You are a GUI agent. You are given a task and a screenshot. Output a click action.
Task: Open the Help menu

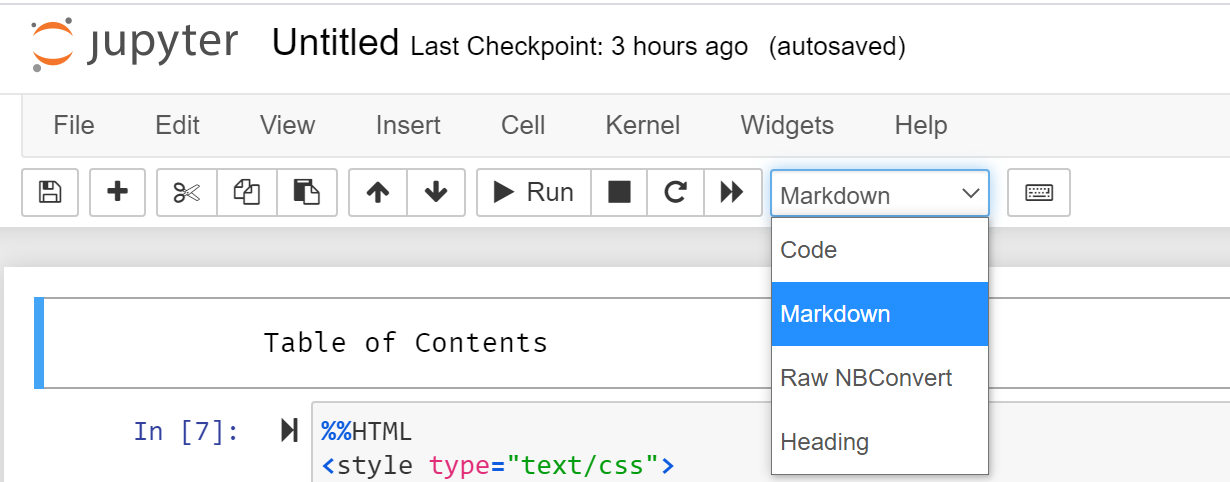(x=921, y=125)
